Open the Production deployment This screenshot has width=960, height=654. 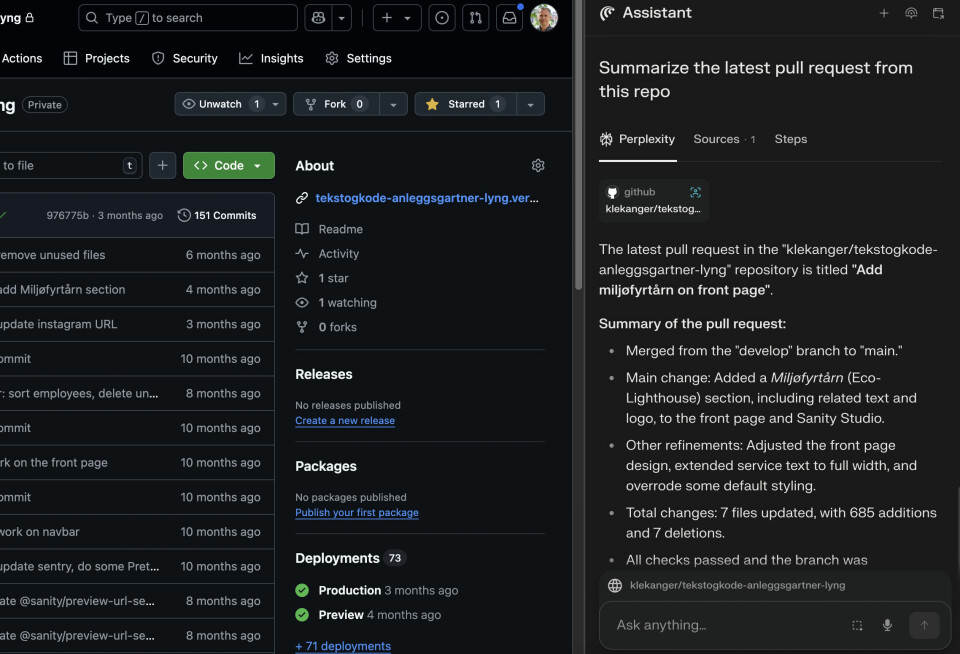pyautogui.click(x=350, y=590)
